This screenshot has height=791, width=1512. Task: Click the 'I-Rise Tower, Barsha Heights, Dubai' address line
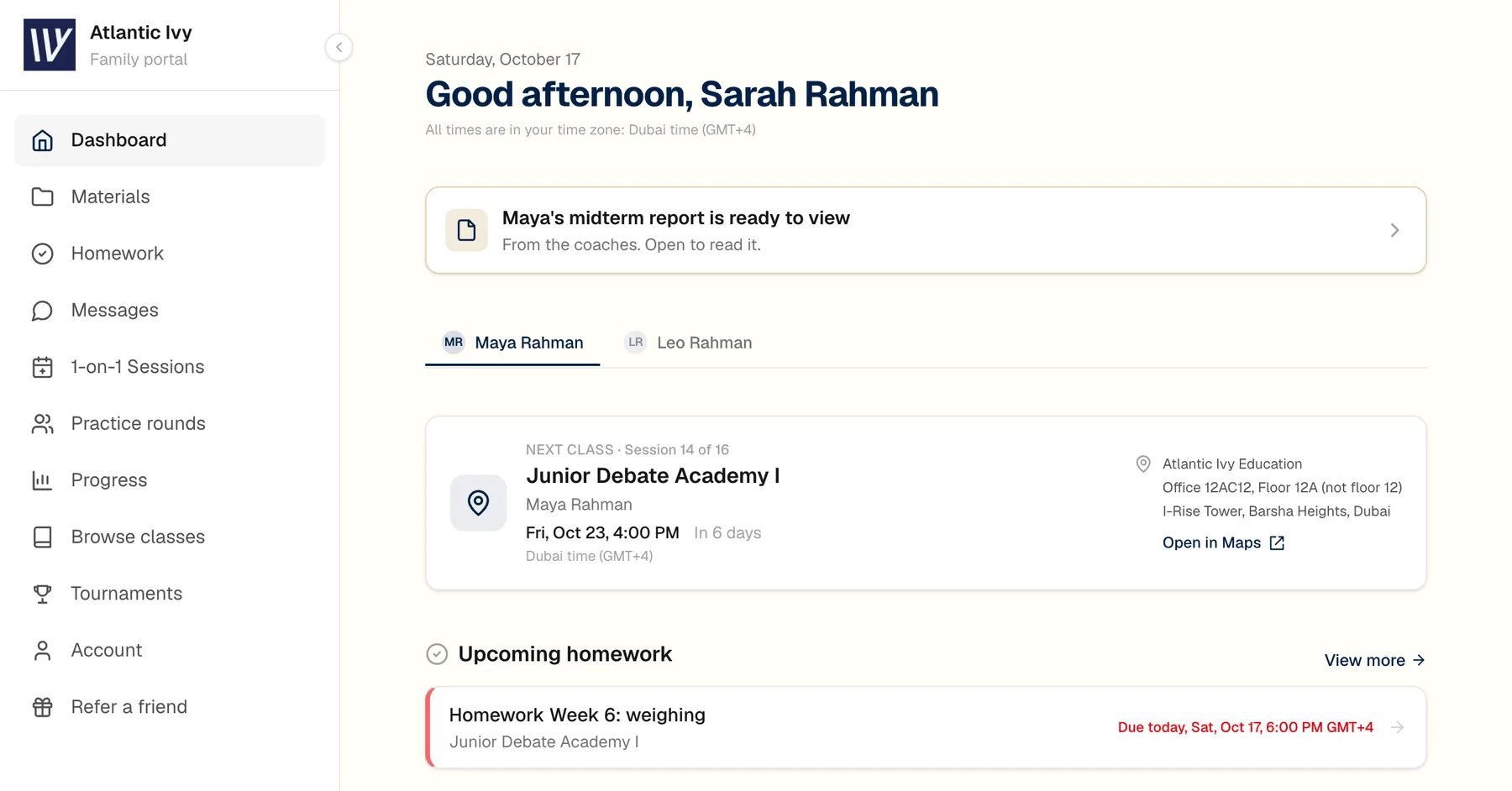pyautogui.click(x=1276, y=511)
